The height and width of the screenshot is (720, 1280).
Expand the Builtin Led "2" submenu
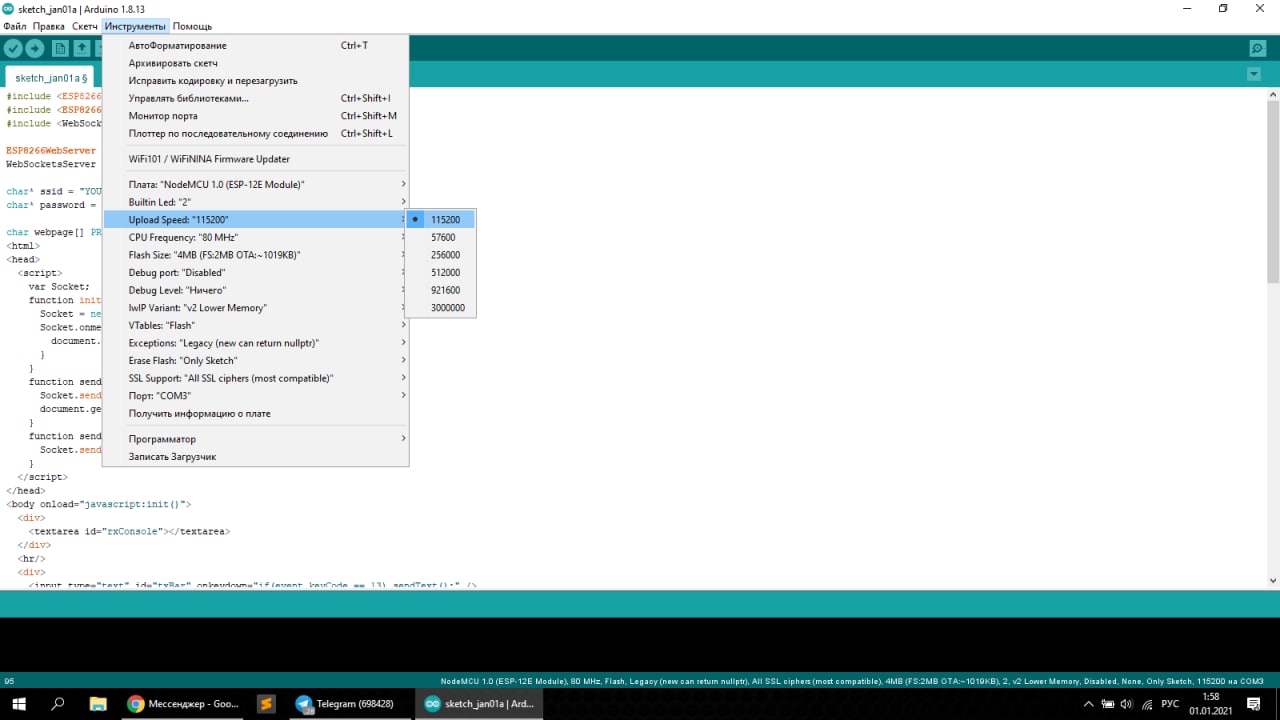tap(256, 202)
